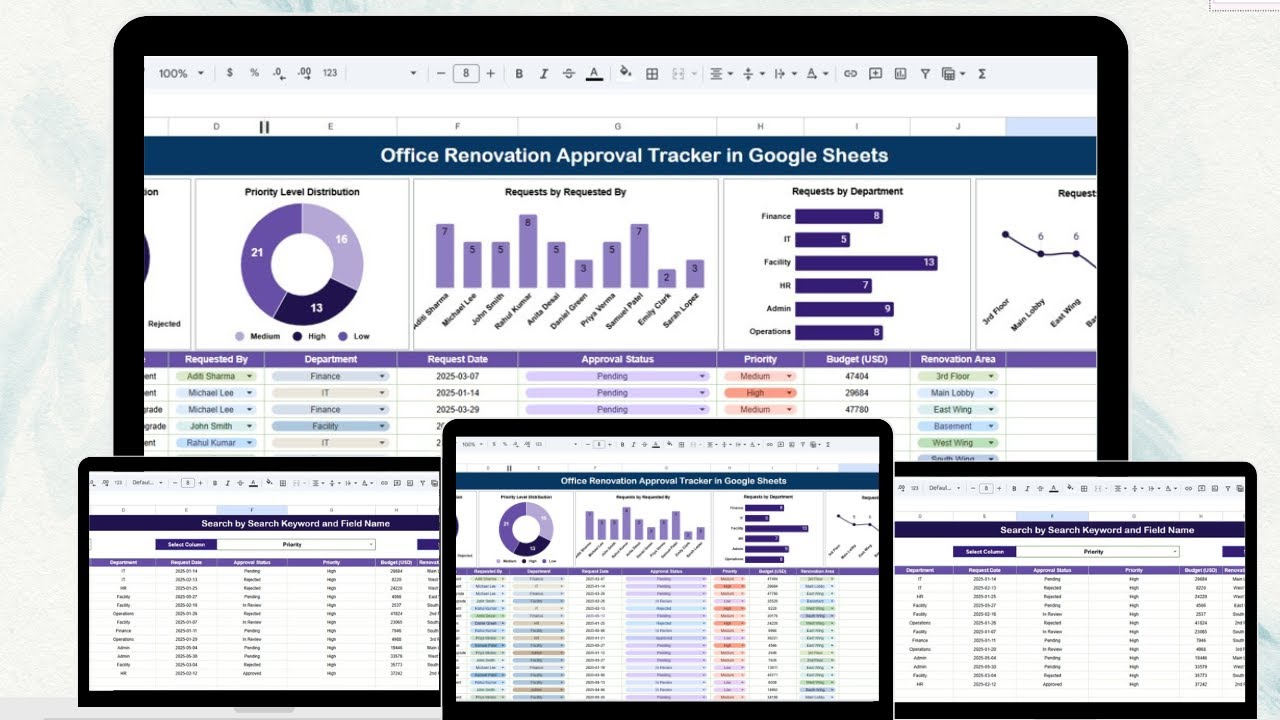
Task: Open the Basement dropdown chip
Action: point(958,426)
